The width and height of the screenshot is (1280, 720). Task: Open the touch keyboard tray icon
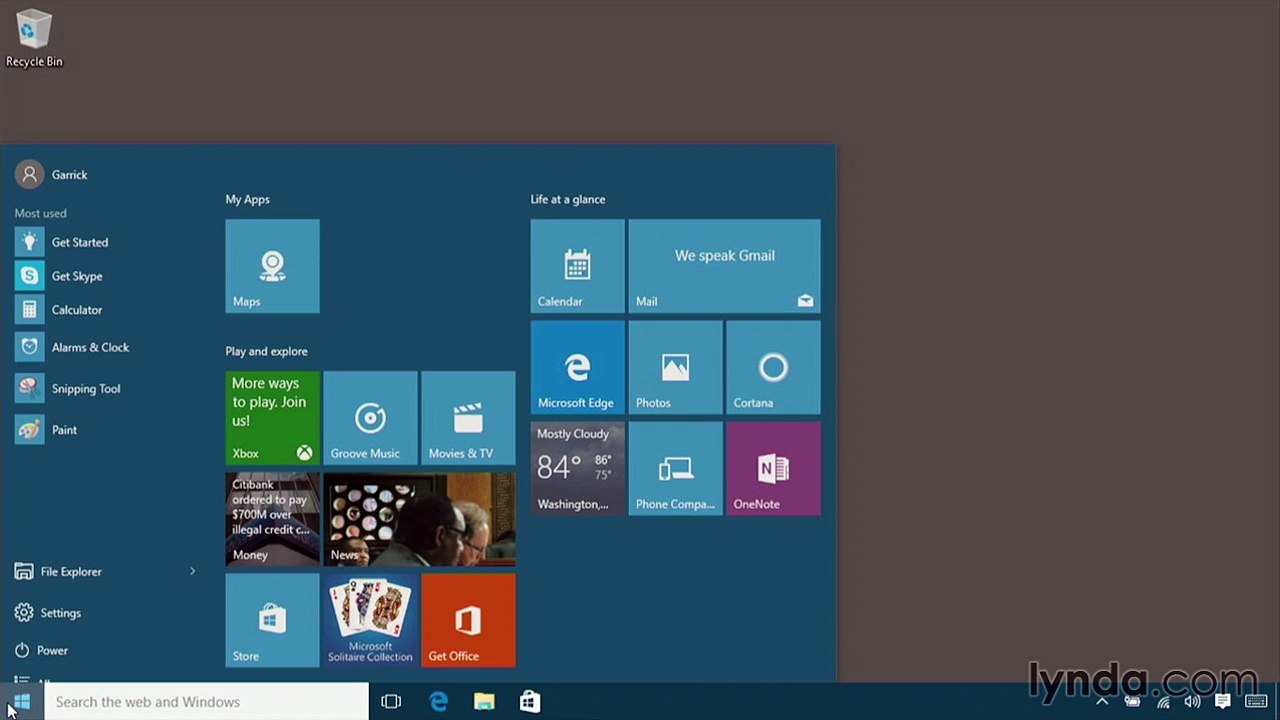pyautogui.click(x=1256, y=702)
